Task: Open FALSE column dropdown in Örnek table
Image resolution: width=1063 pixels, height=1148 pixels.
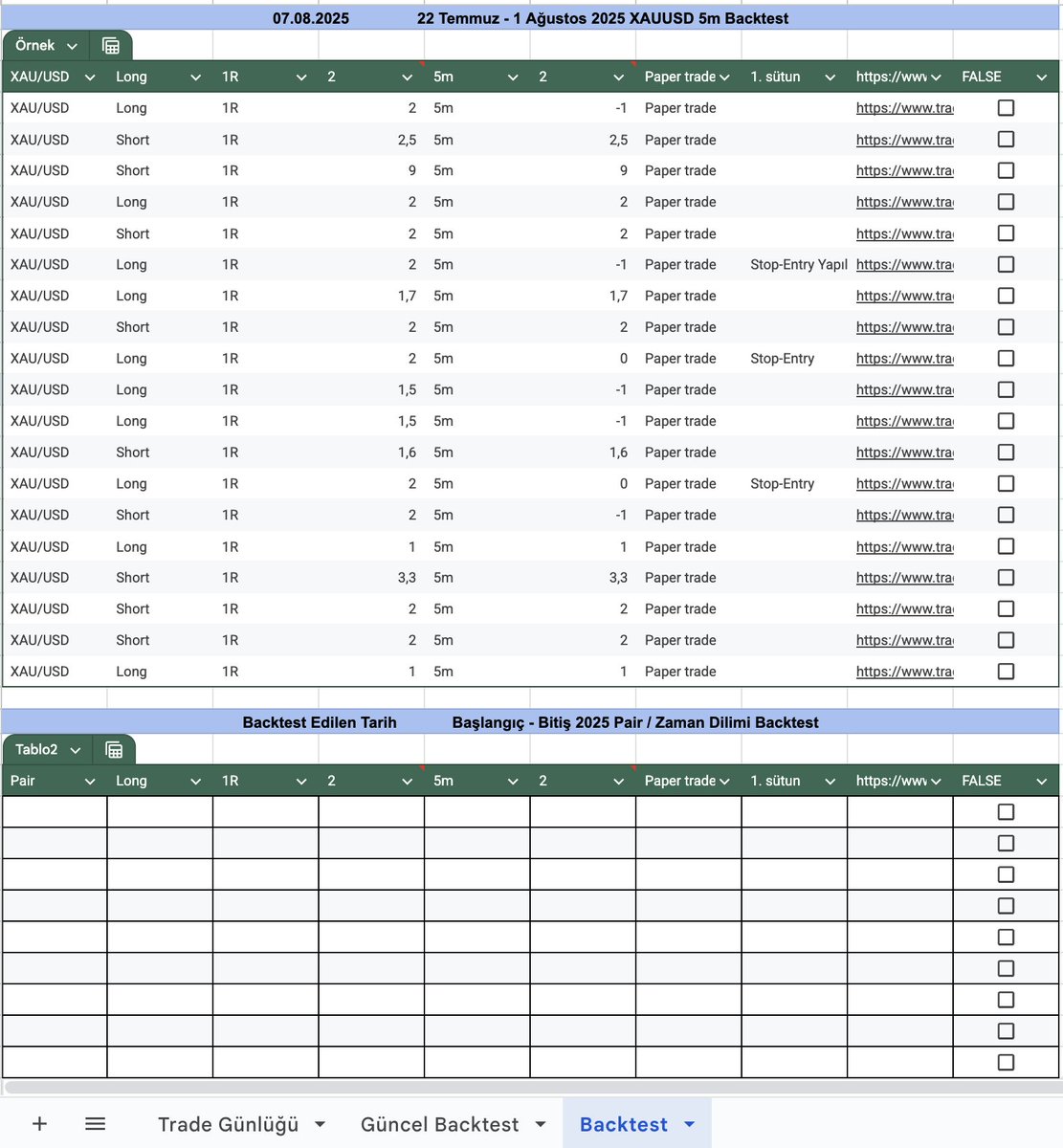Action: [1041, 77]
